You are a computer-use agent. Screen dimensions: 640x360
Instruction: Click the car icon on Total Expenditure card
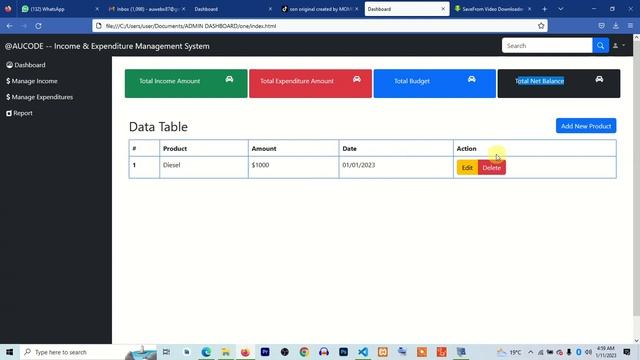357,79
